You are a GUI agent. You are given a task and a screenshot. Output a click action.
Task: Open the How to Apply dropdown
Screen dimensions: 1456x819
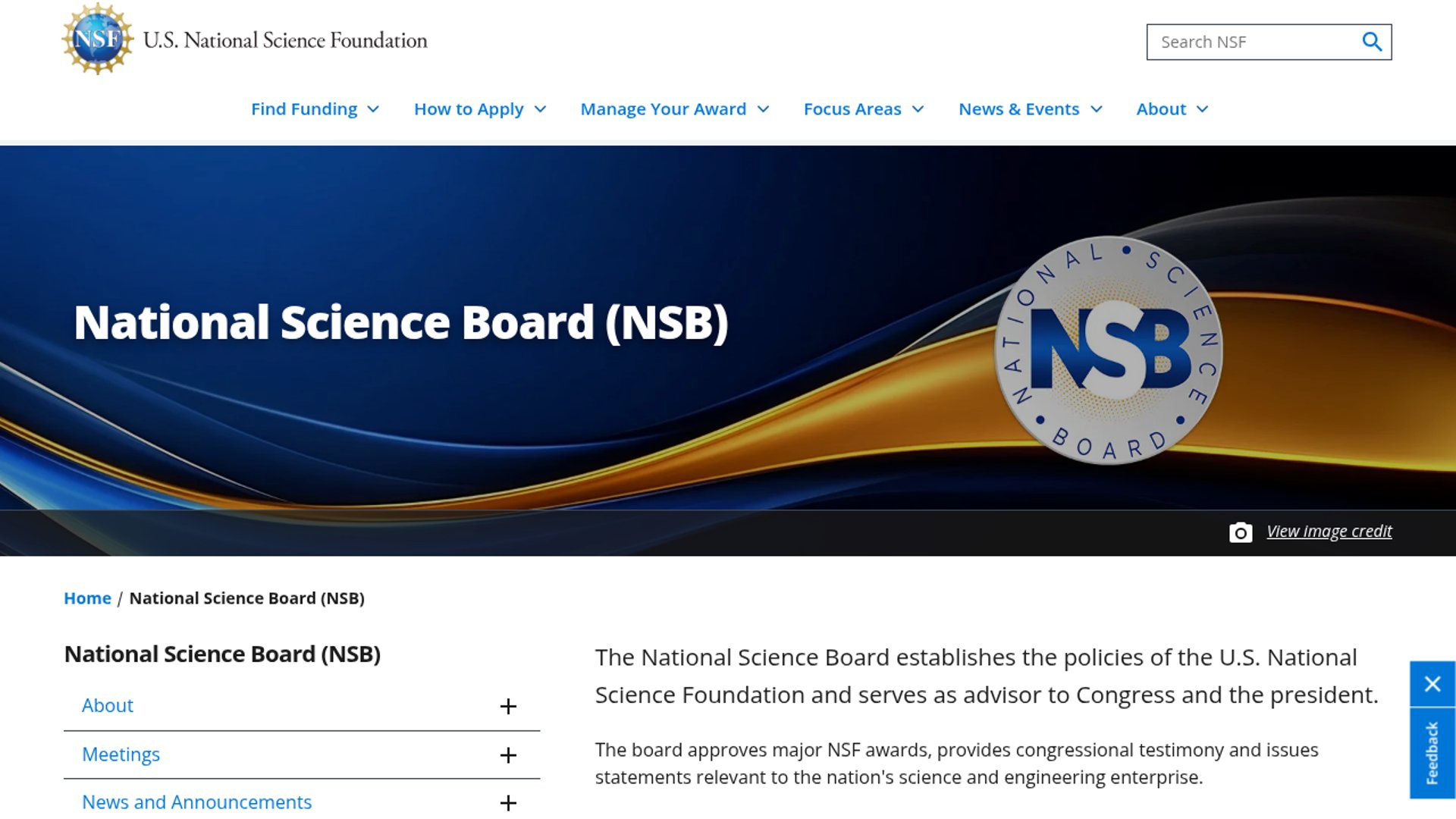coord(479,109)
